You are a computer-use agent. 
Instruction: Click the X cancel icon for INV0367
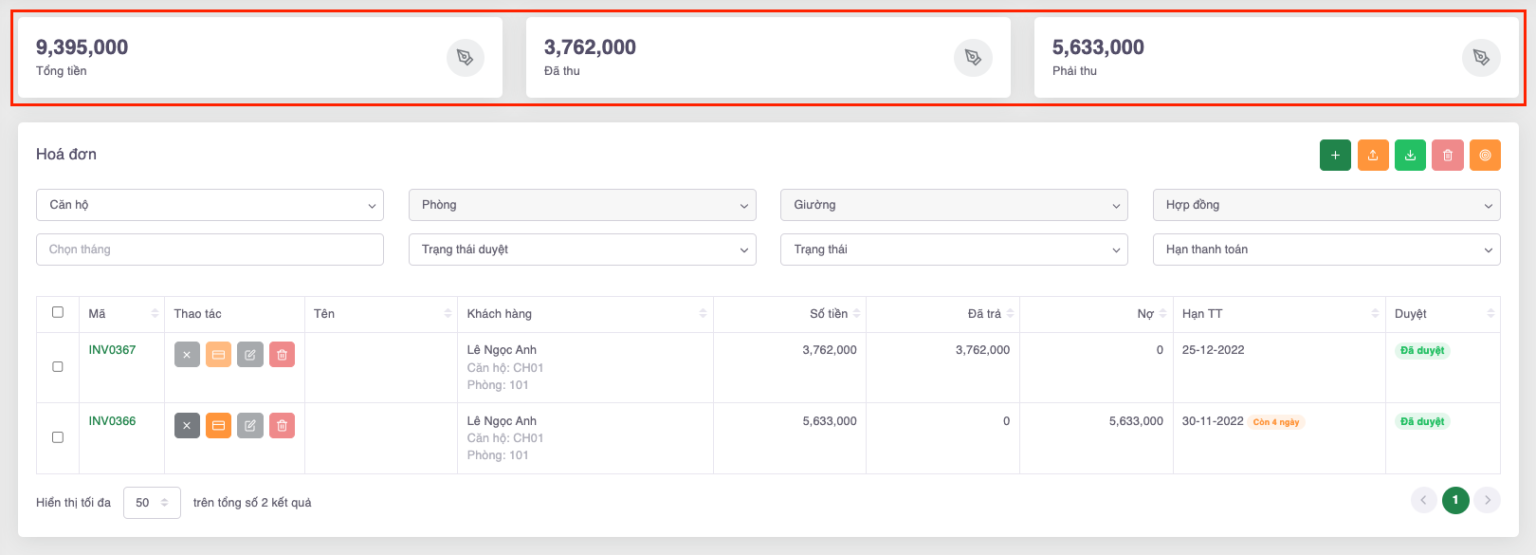pyautogui.click(x=187, y=355)
